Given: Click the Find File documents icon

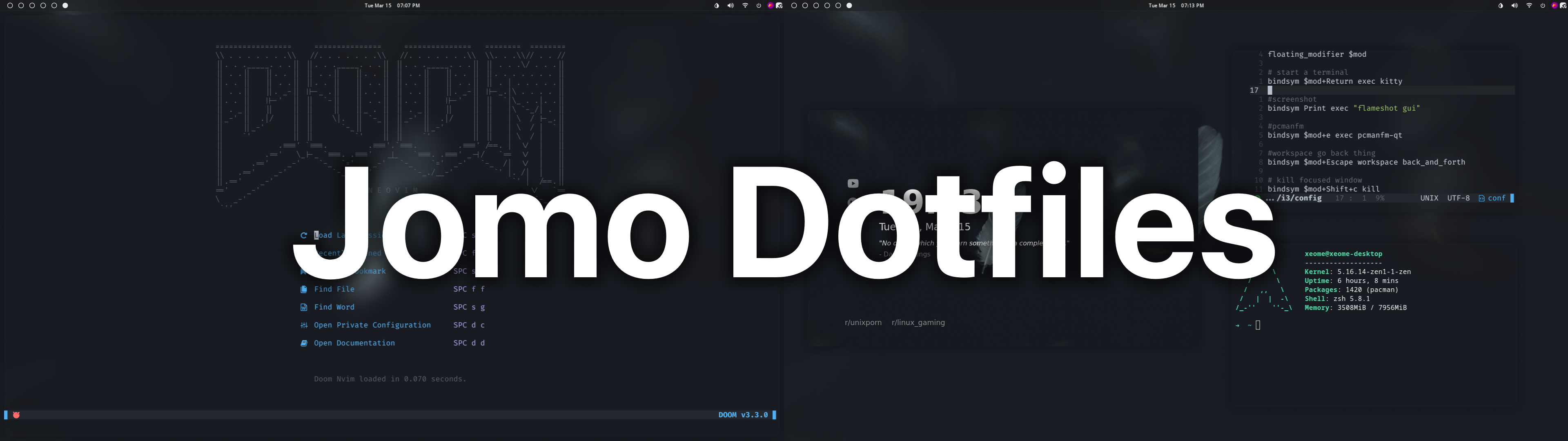Looking at the screenshot, I should coord(304,290).
